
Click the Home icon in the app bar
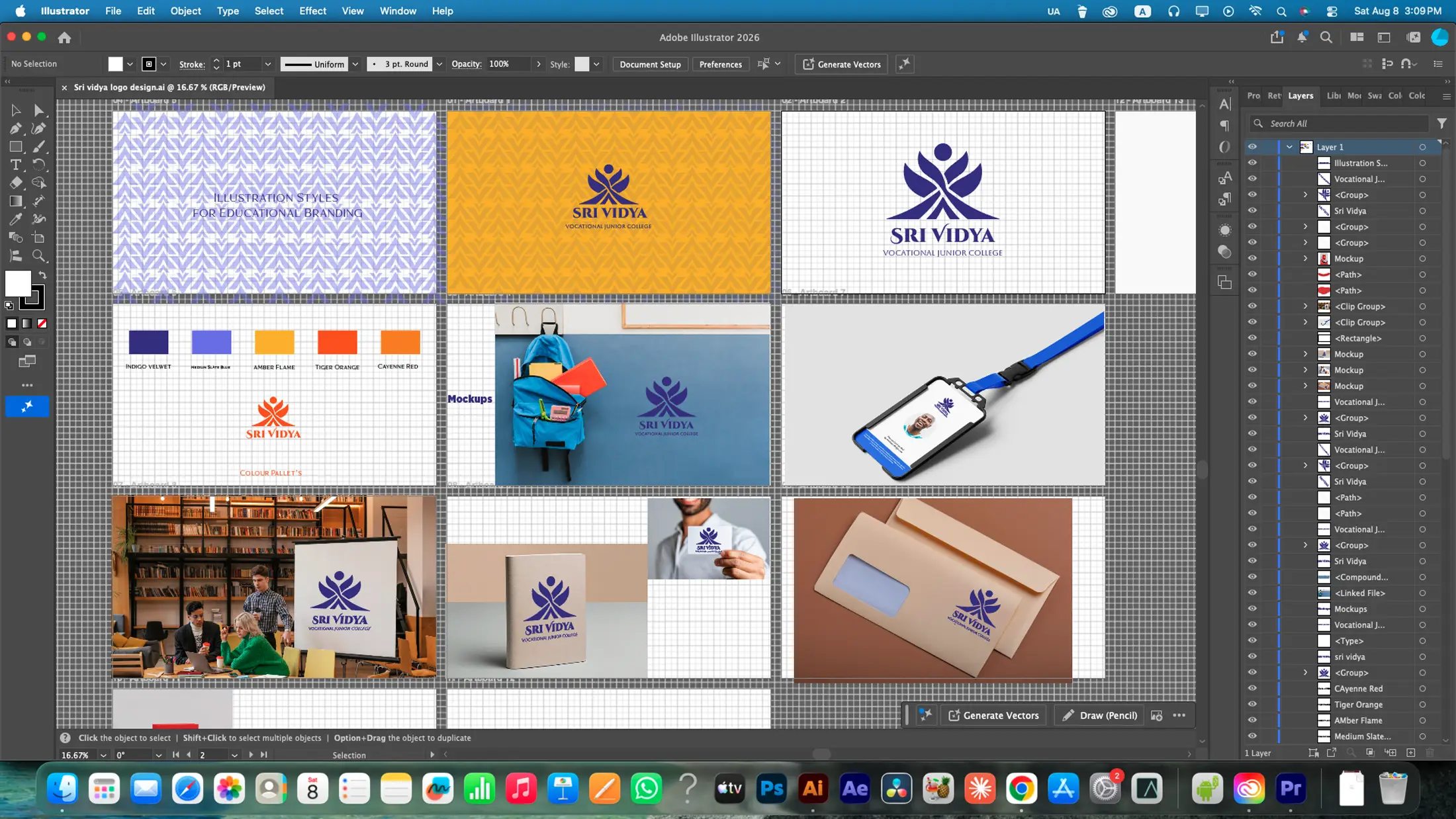pyautogui.click(x=64, y=38)
